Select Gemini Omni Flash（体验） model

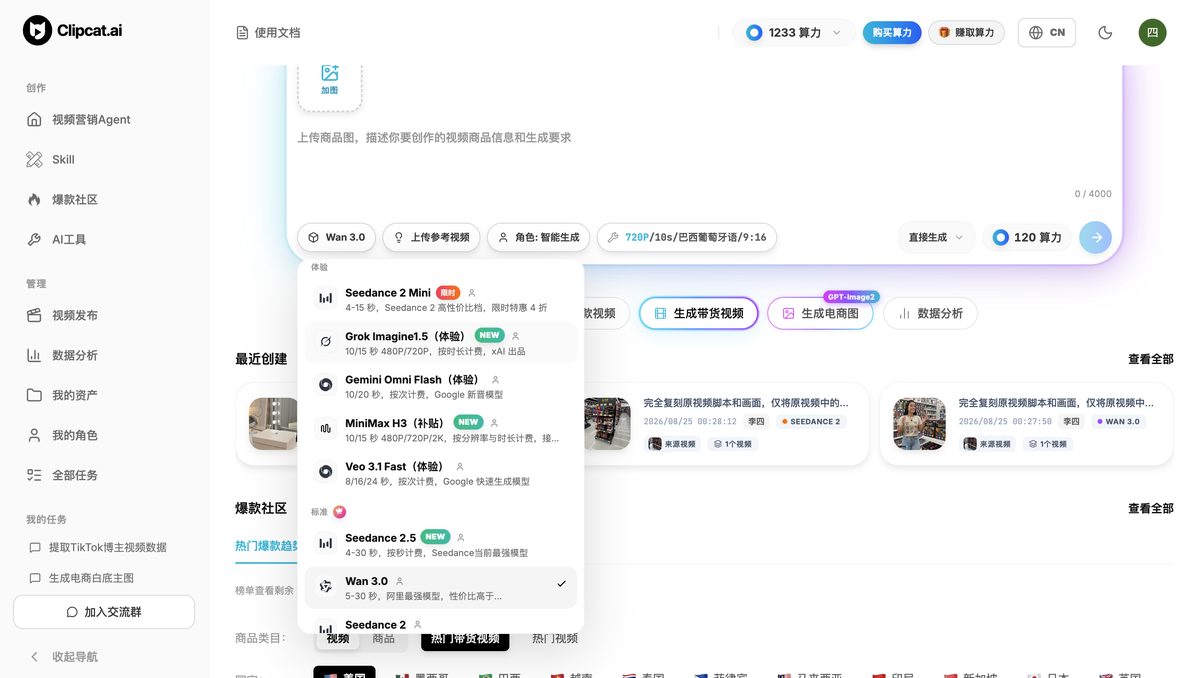441,386
